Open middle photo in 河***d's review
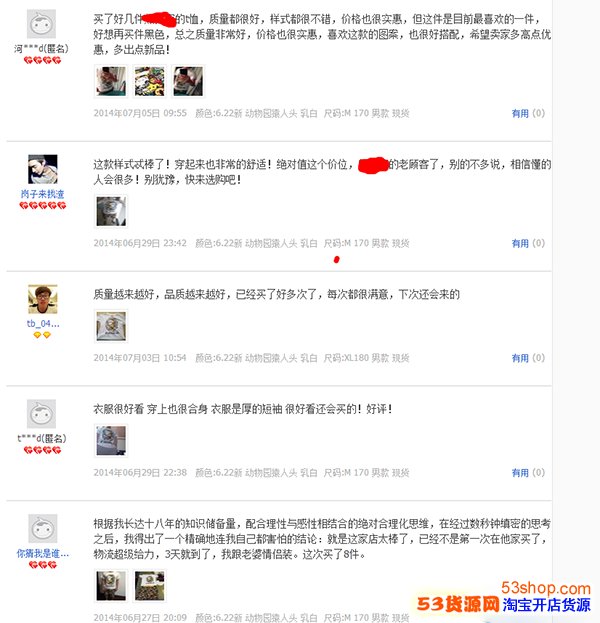The image size is (600, 623). 149,81
